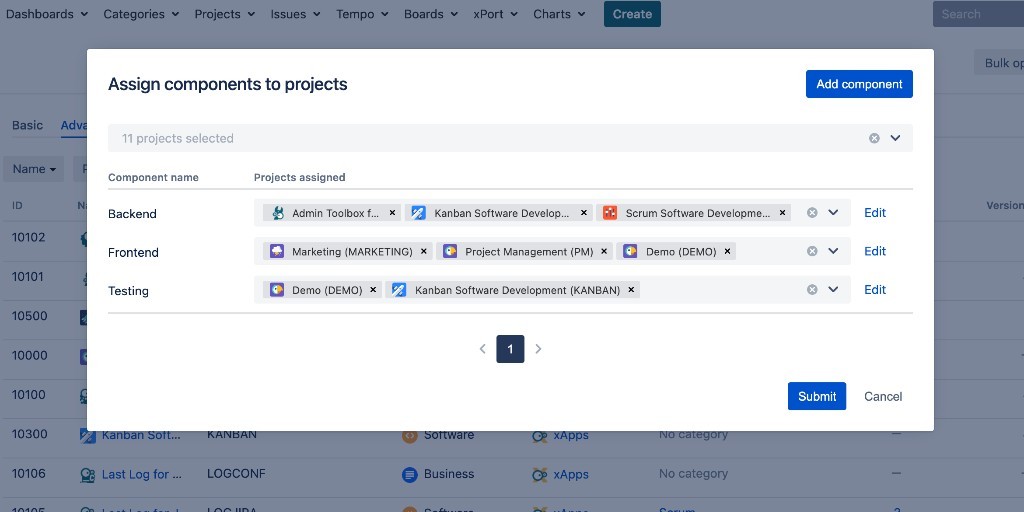The image size is (1024, 512).
Task: Click Kanban project icon in Backend row
Action: coord(419,213)
